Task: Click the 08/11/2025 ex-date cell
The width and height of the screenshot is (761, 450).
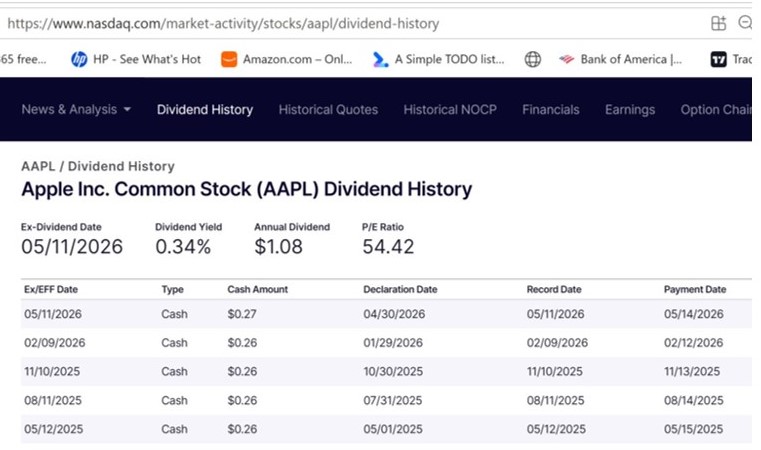Action: point(53,400)
